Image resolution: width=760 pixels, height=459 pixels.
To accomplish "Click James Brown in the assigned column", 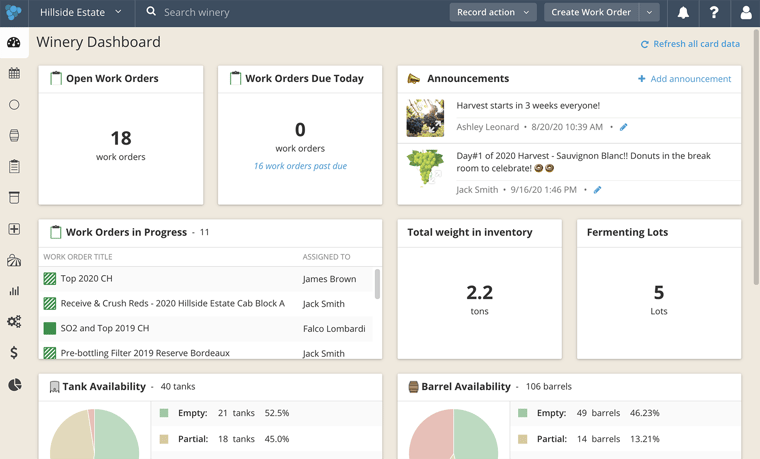I will (329, 279).
